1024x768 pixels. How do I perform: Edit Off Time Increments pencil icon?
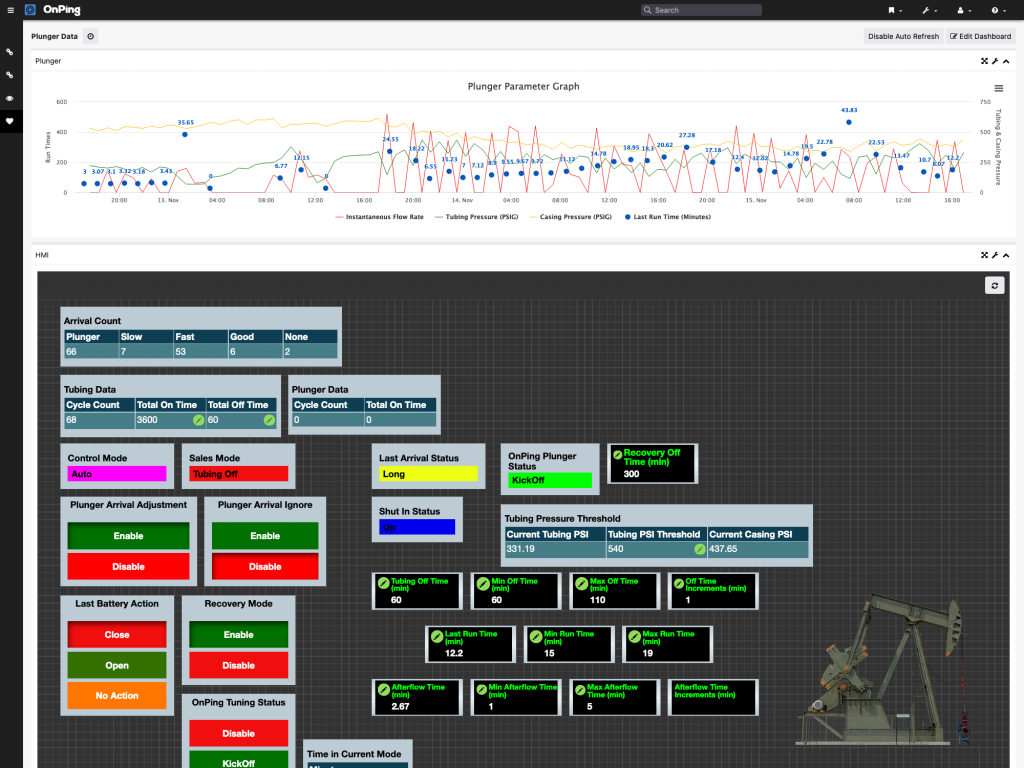679,583
